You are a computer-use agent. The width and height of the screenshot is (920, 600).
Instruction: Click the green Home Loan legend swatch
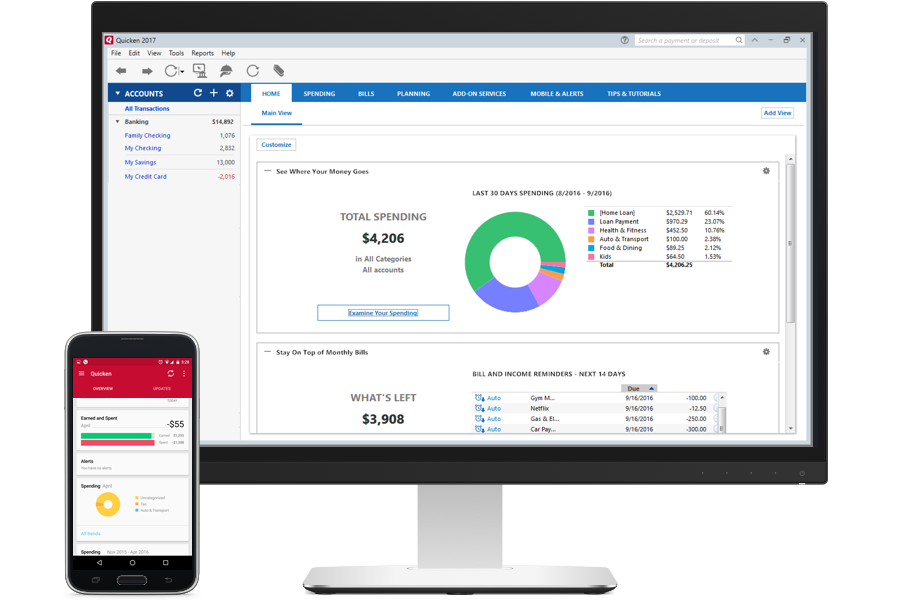591,213
